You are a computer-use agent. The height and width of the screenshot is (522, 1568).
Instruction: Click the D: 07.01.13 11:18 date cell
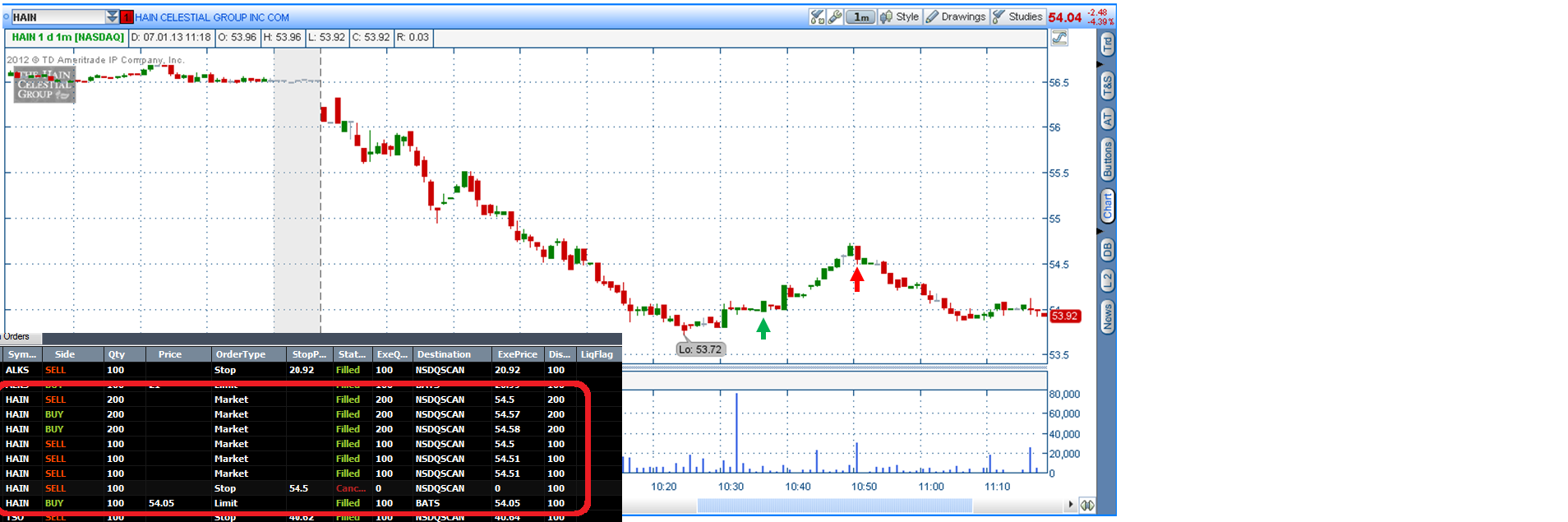(x=171, y=37)
